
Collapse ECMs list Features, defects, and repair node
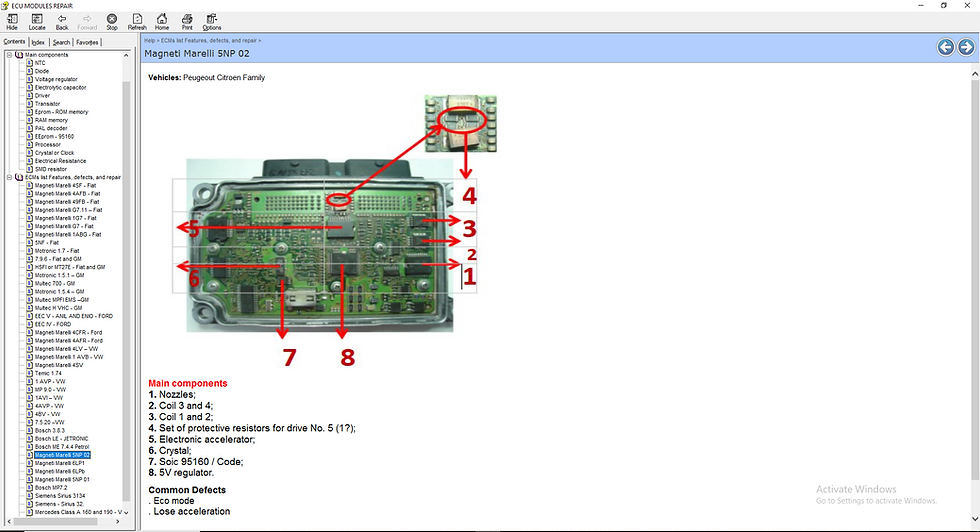click(9, 178)
